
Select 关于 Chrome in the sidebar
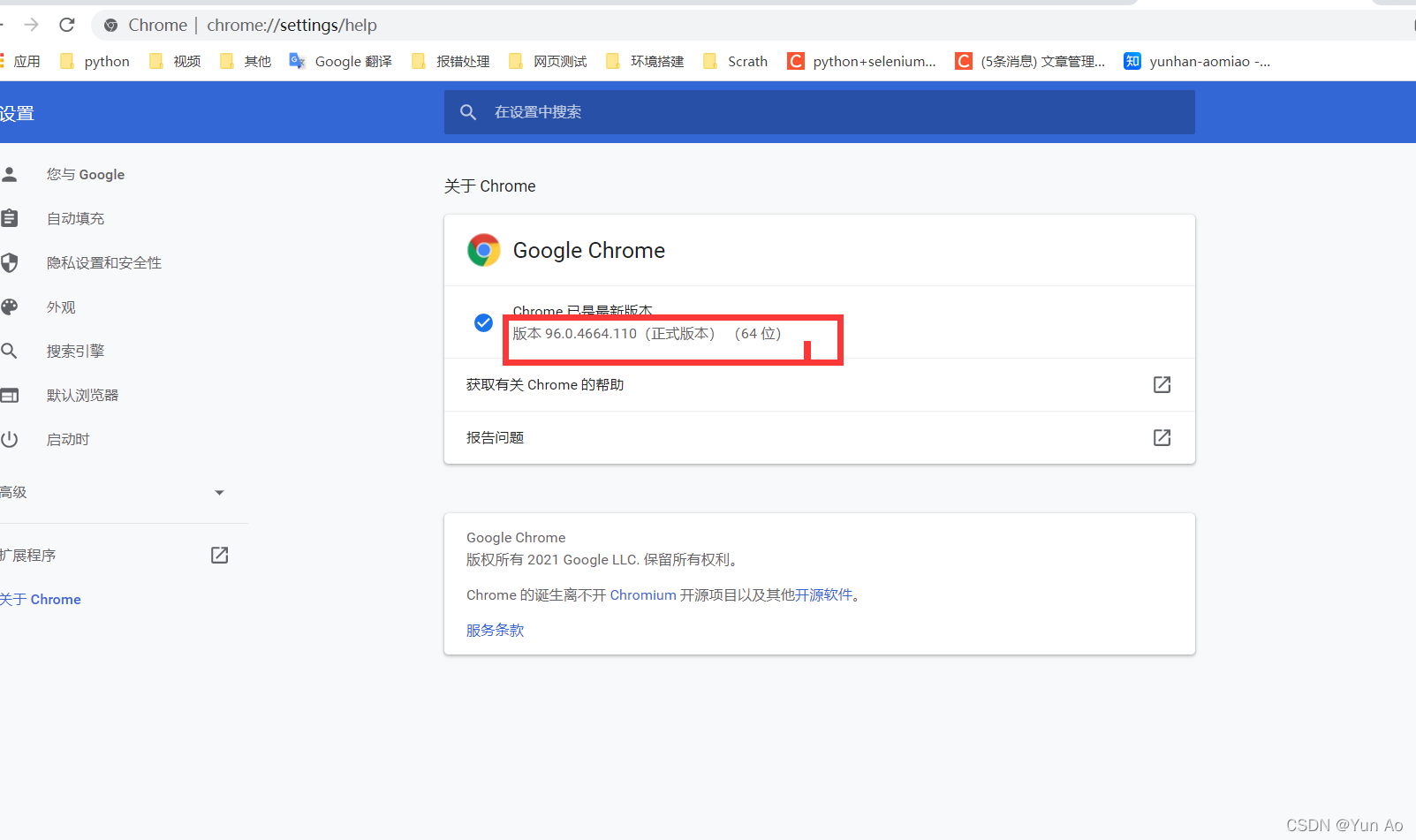click(x=41, y=599)
